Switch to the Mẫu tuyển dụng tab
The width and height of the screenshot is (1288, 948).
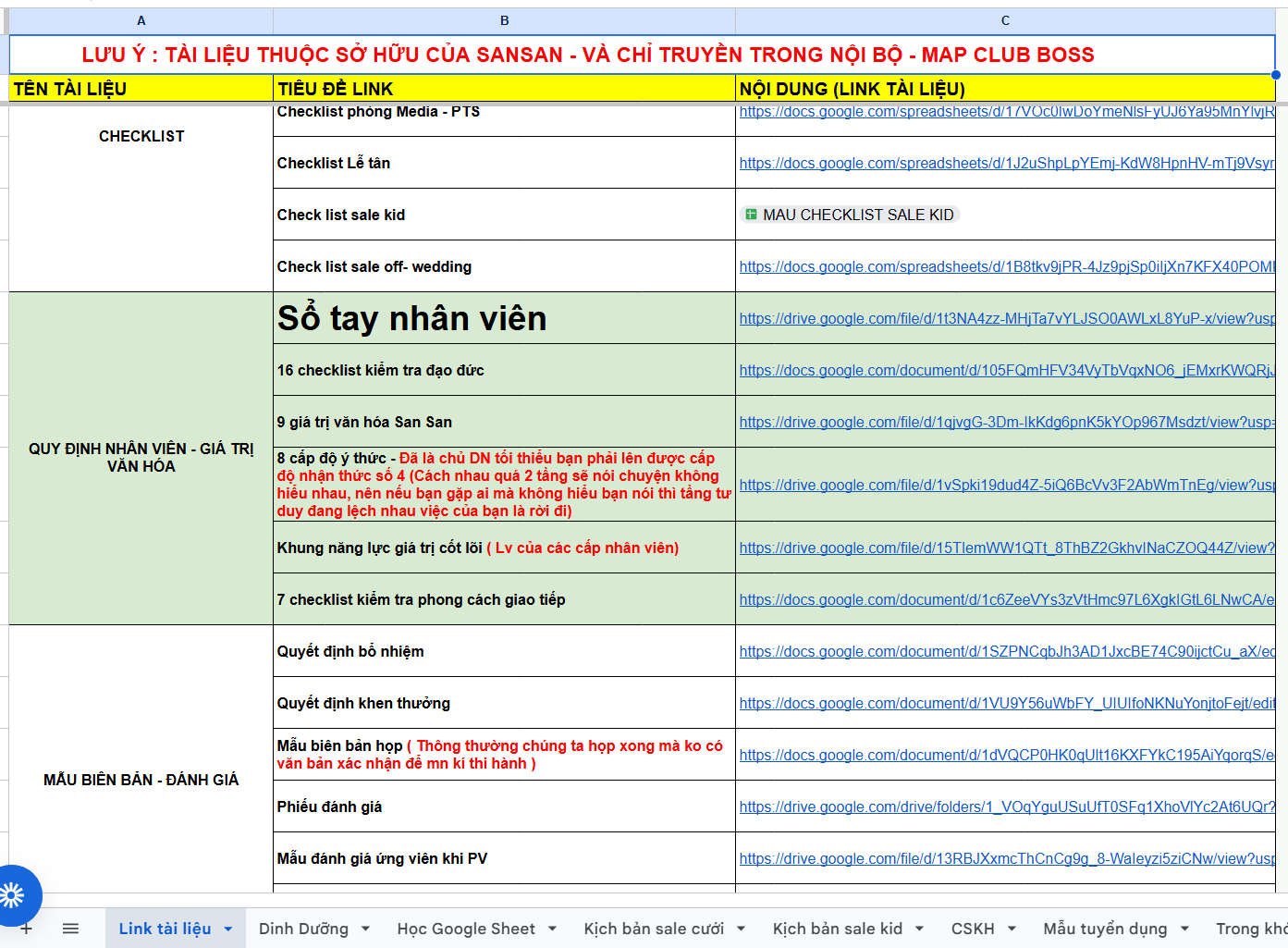click(1105, 929)
